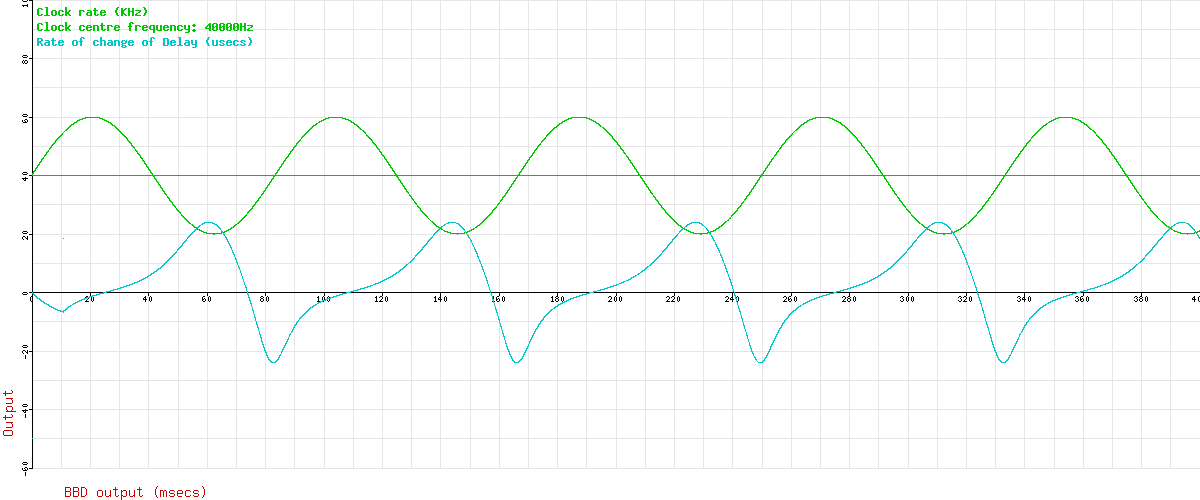
Task: Click 'Rate of change of Delay (usecs)' legend
Action: coord(144,42)
